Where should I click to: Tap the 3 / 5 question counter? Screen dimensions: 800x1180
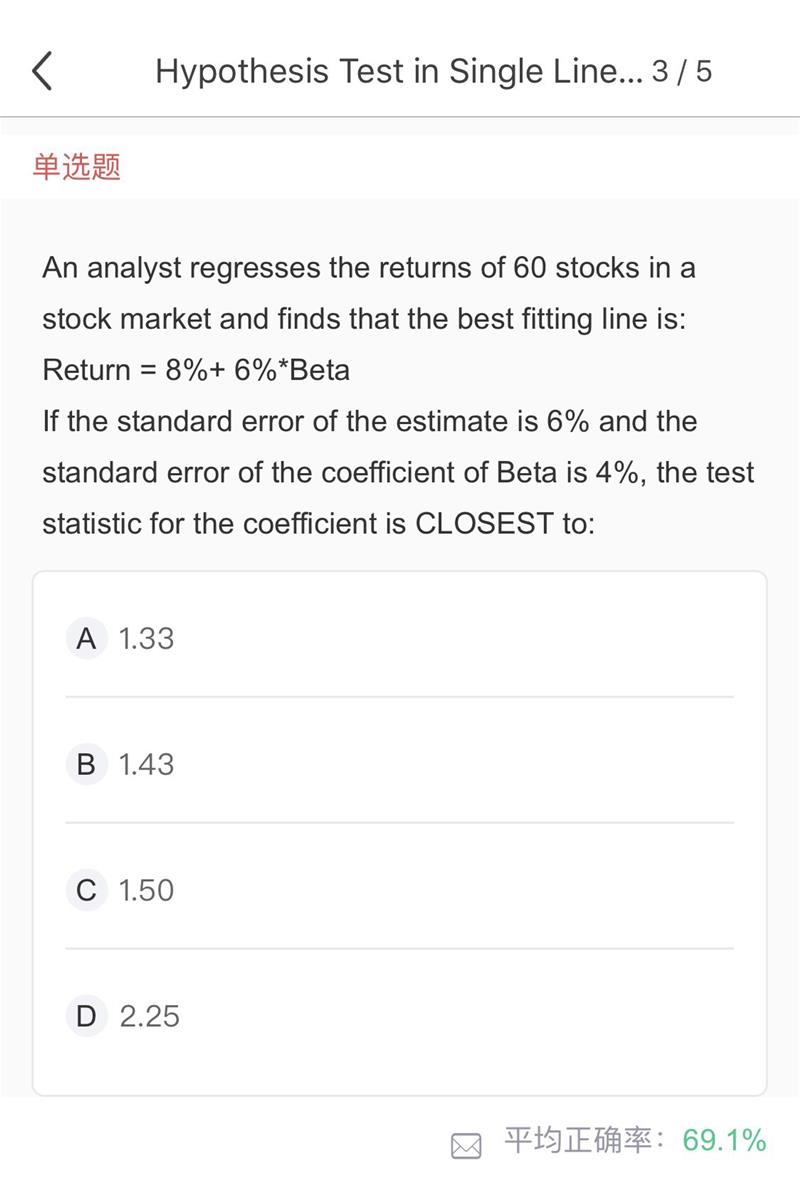[682, 71]
